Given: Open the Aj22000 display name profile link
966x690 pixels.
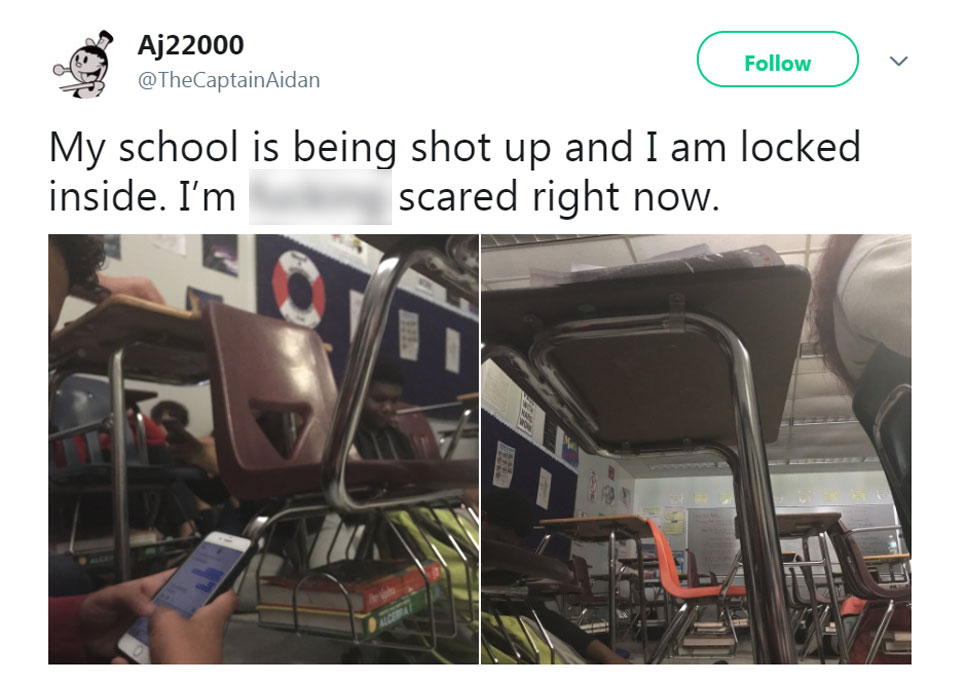Looking at the screenshot, I should click(190, 45).
